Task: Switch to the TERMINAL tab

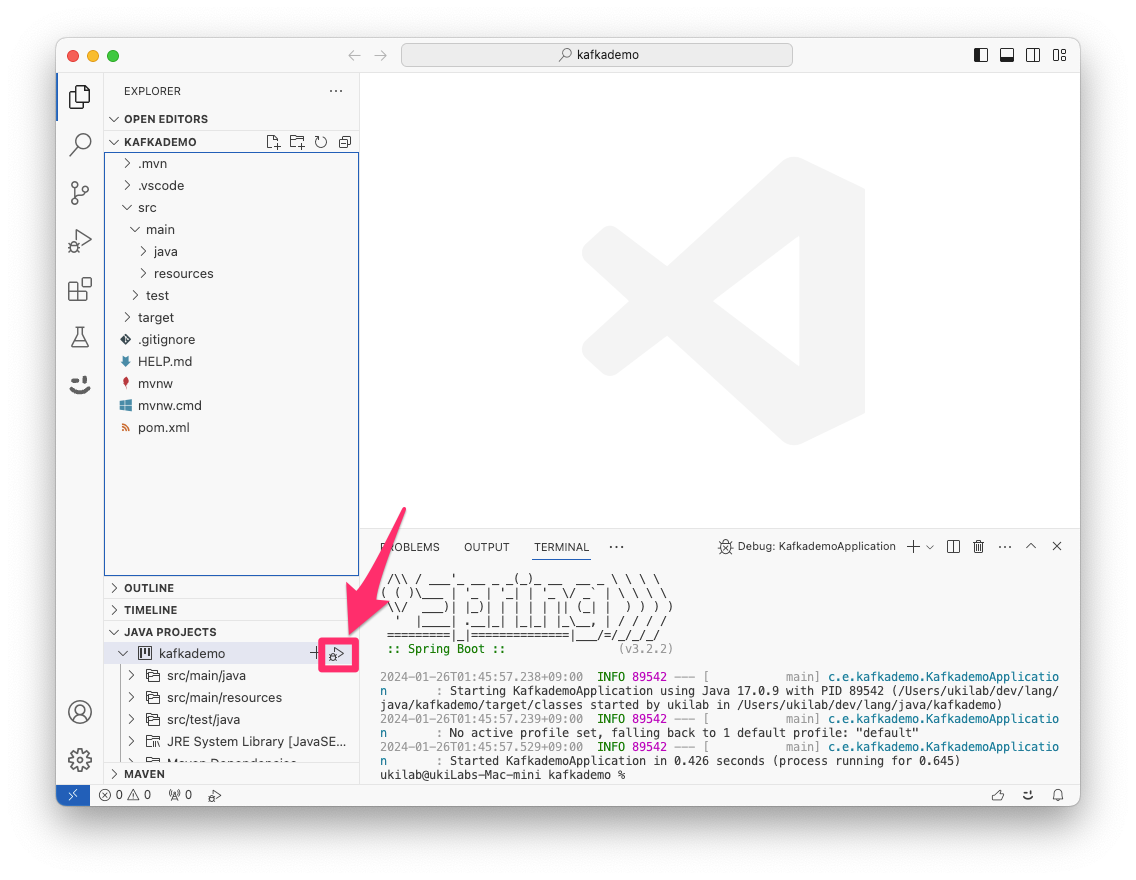Action: pyautogui.click(x=561, y=547)
